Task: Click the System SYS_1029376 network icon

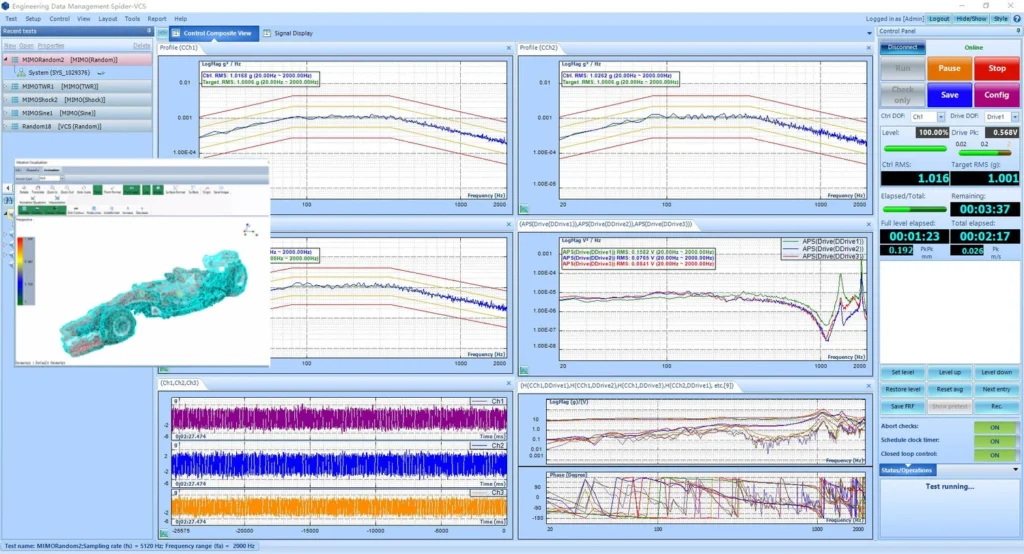Action: coord(21,73)
